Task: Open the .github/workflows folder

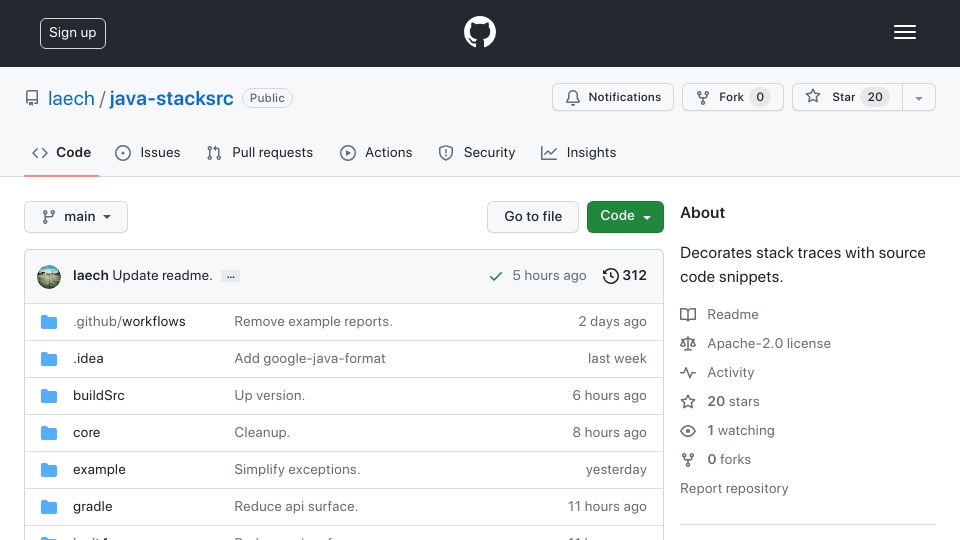Action: [x=129, y=322]
